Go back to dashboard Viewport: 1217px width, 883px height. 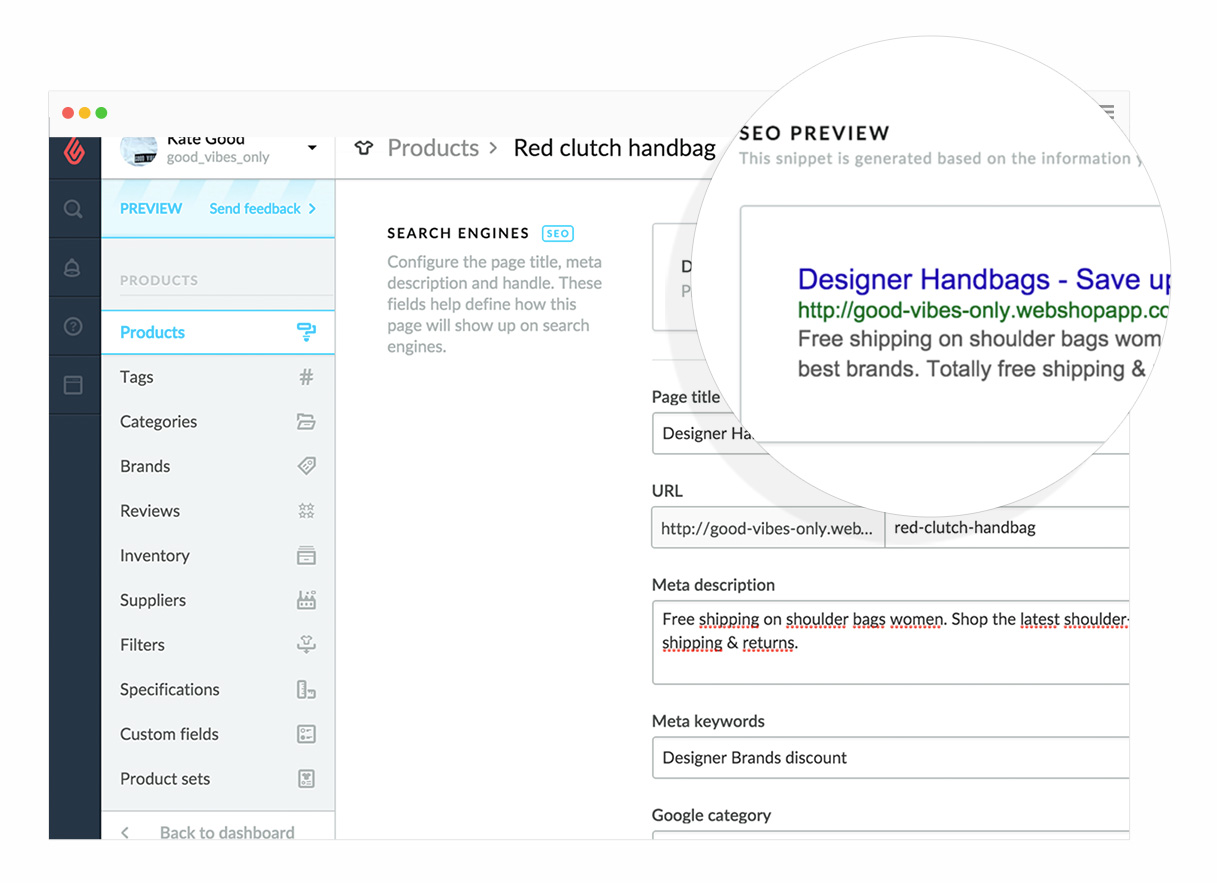226,832
